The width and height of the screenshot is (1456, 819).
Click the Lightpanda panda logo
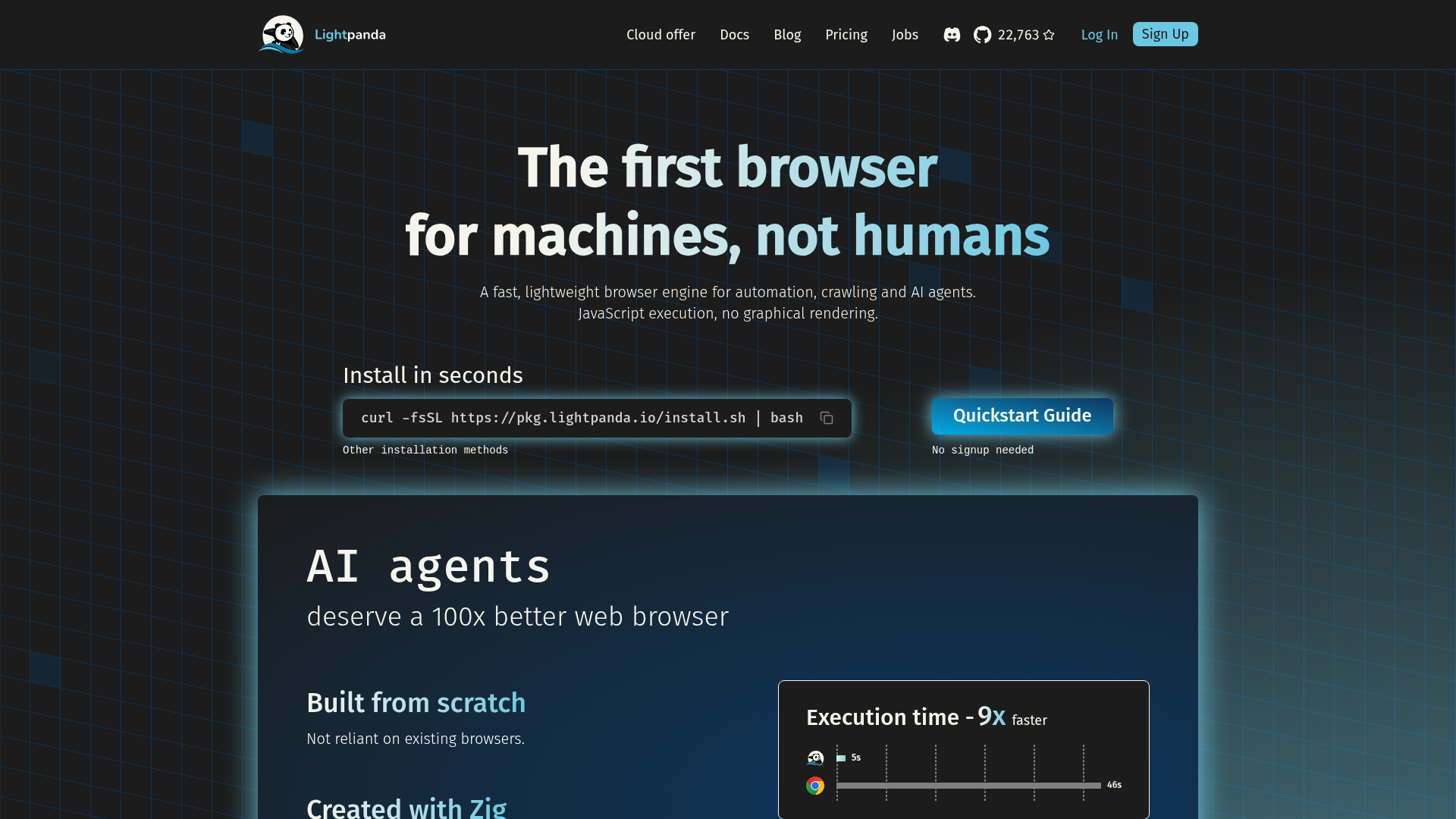click(x=281, y=34)
